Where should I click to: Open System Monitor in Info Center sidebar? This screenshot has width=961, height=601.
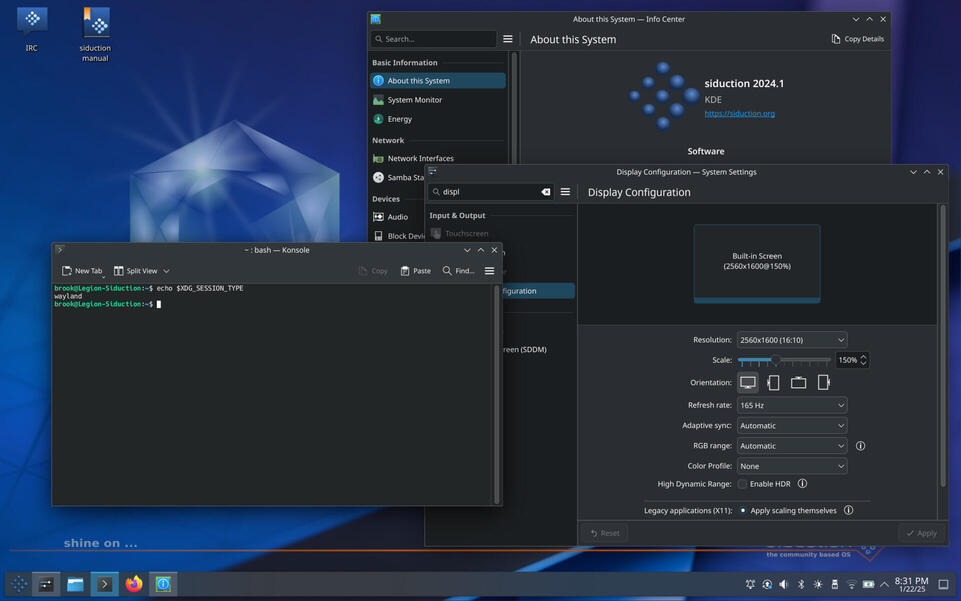(x=438, y=100)
